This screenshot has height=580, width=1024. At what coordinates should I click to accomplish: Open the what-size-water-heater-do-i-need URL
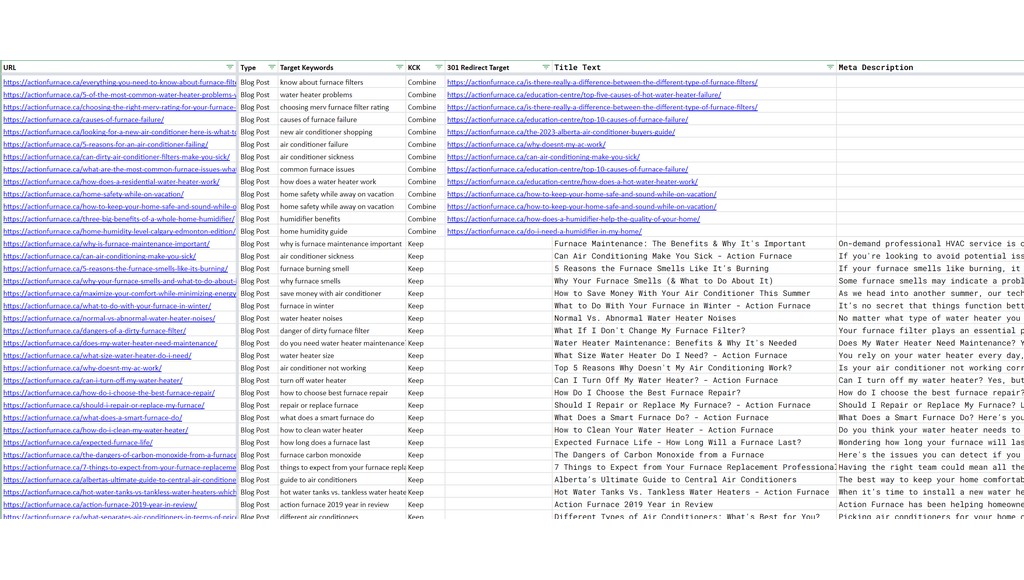pos(97,355)
